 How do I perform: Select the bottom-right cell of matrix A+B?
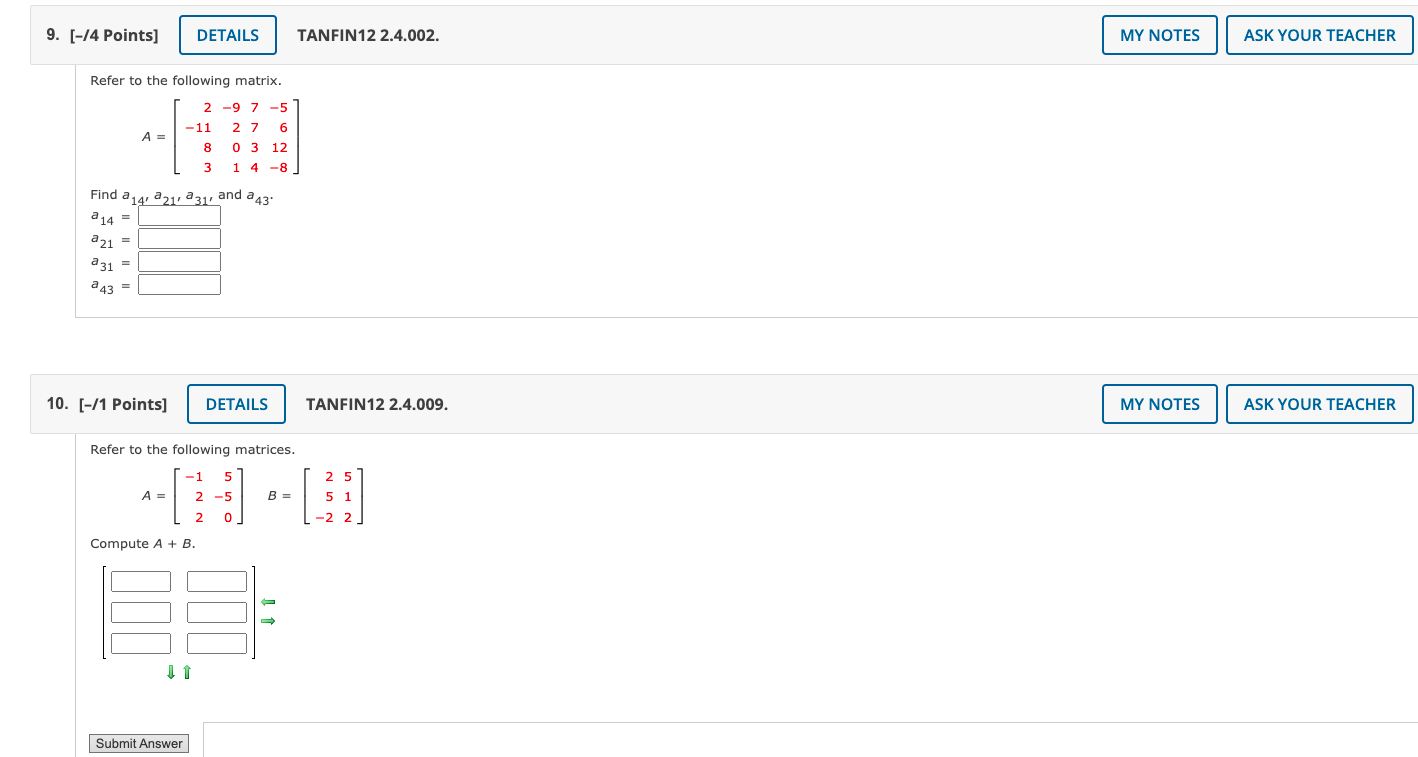point(216,643)
